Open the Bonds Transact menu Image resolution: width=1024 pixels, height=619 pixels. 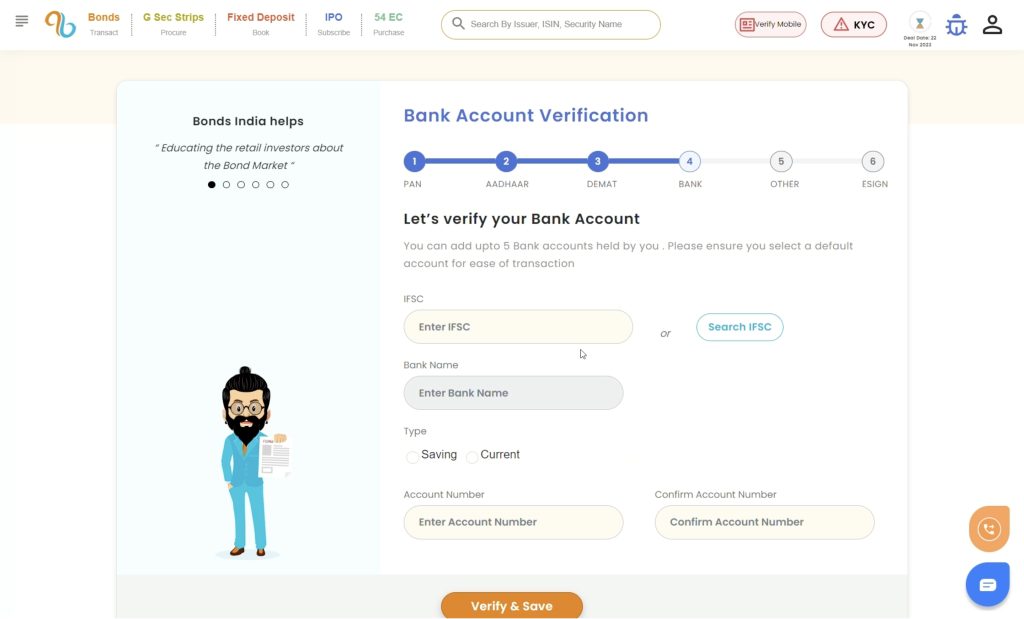[x=103, y=24]
